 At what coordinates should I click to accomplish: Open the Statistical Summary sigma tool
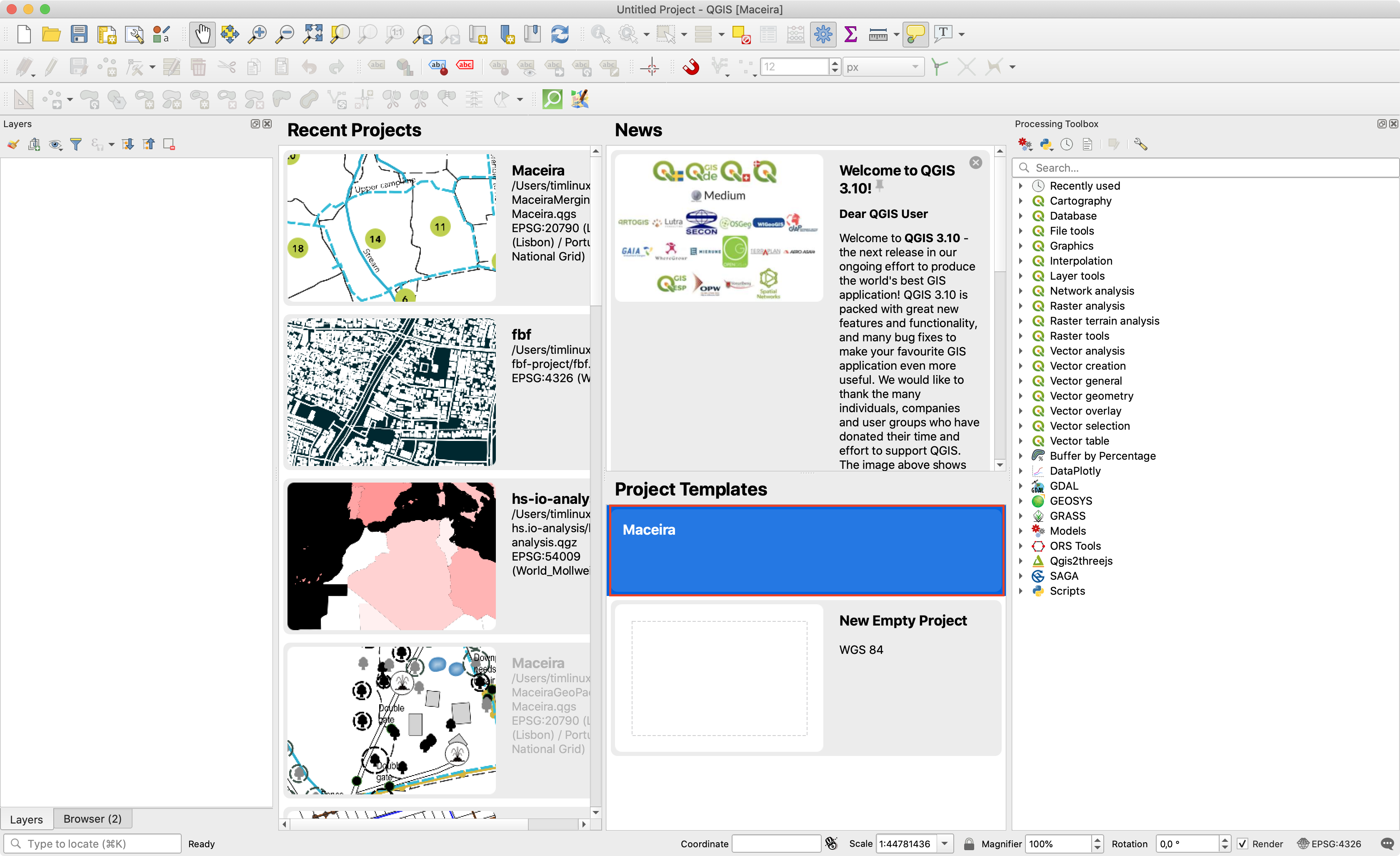tap(850, 34)
